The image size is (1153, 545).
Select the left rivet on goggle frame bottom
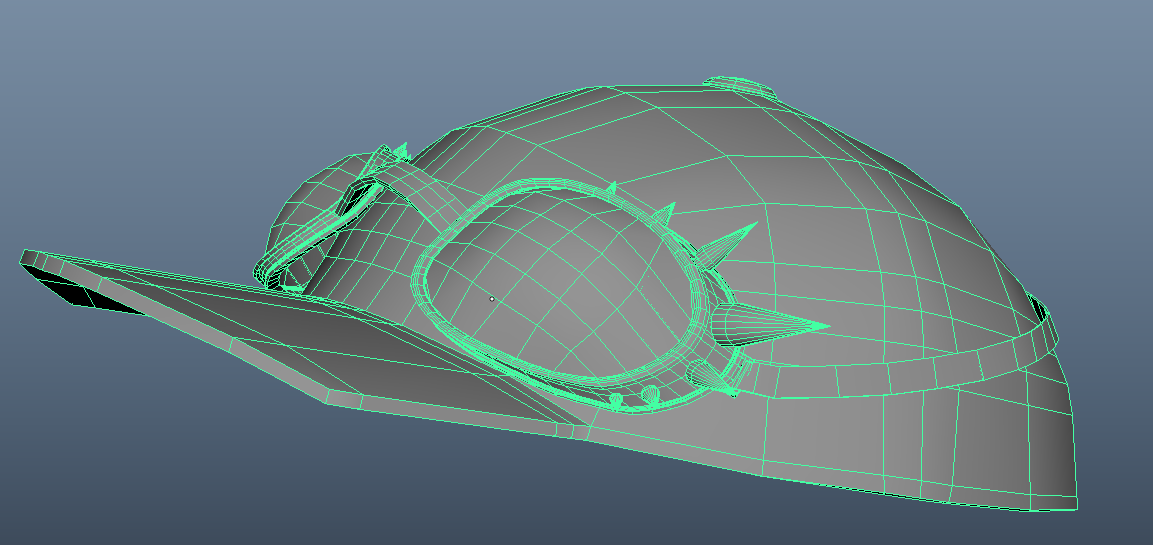click(x=616, y=400)
